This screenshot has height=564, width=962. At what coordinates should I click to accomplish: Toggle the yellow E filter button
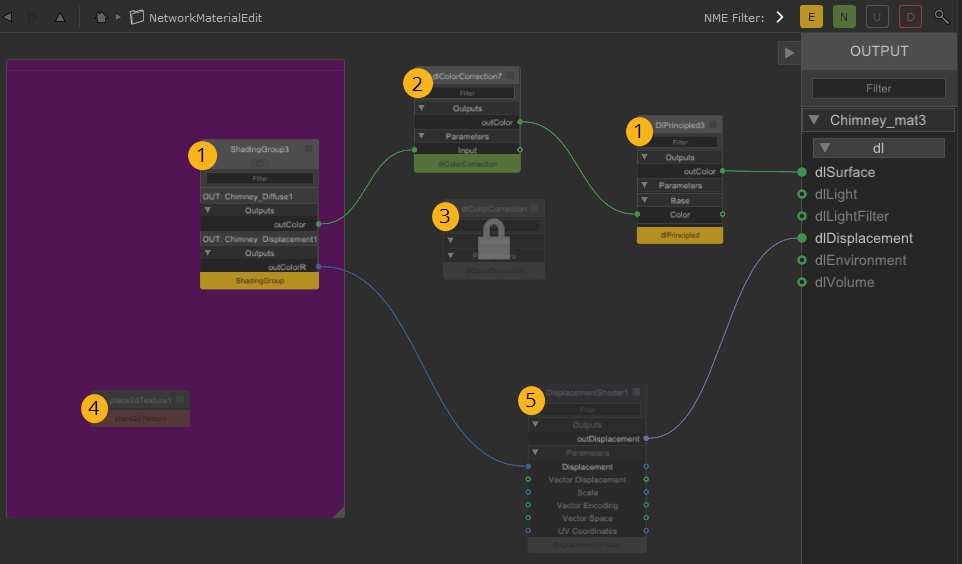pyautogui.click(x=811, y=17)
